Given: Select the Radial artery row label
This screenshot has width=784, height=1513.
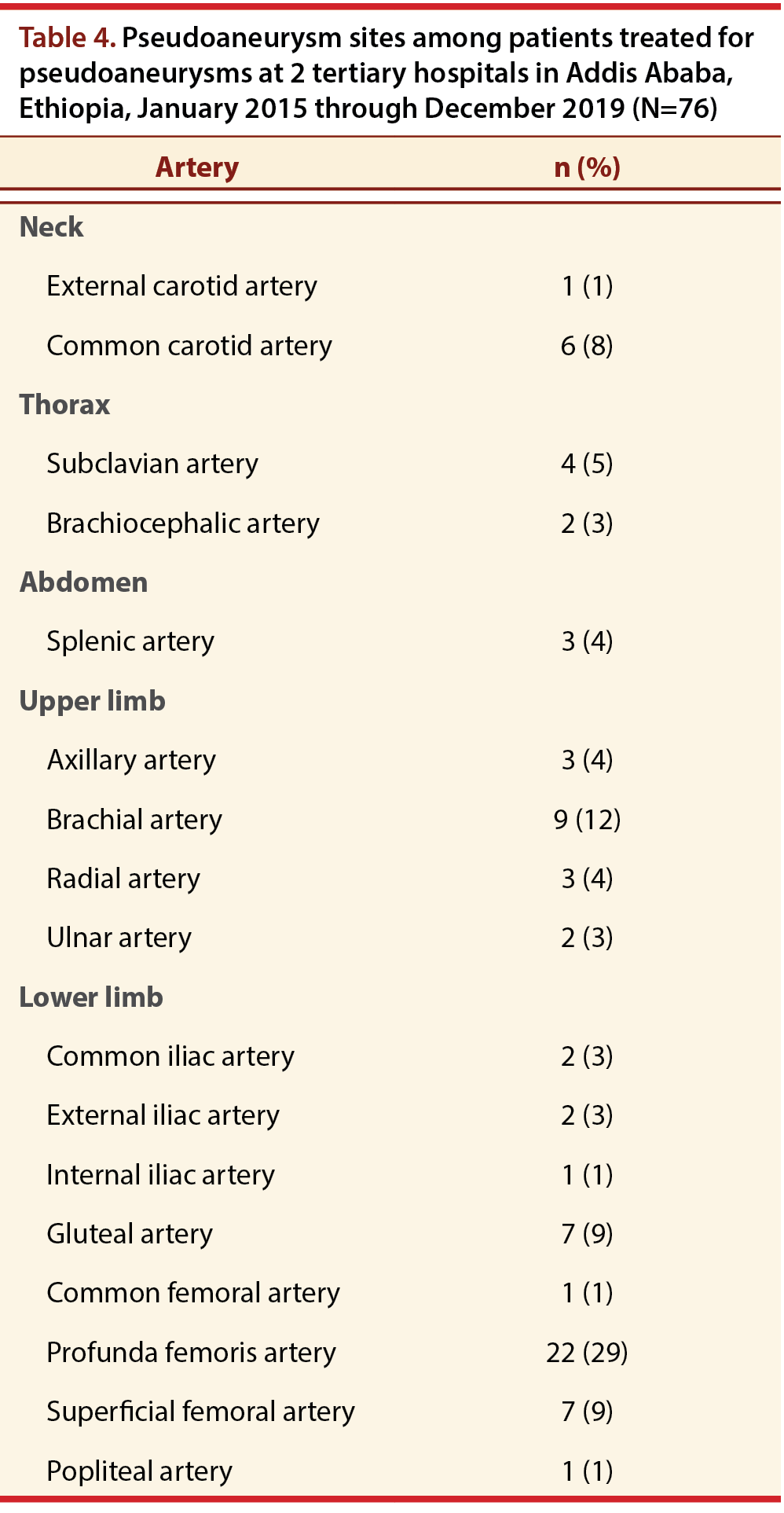Looking at the screenshot, I should pyautogui.click(x=123, y=878).
